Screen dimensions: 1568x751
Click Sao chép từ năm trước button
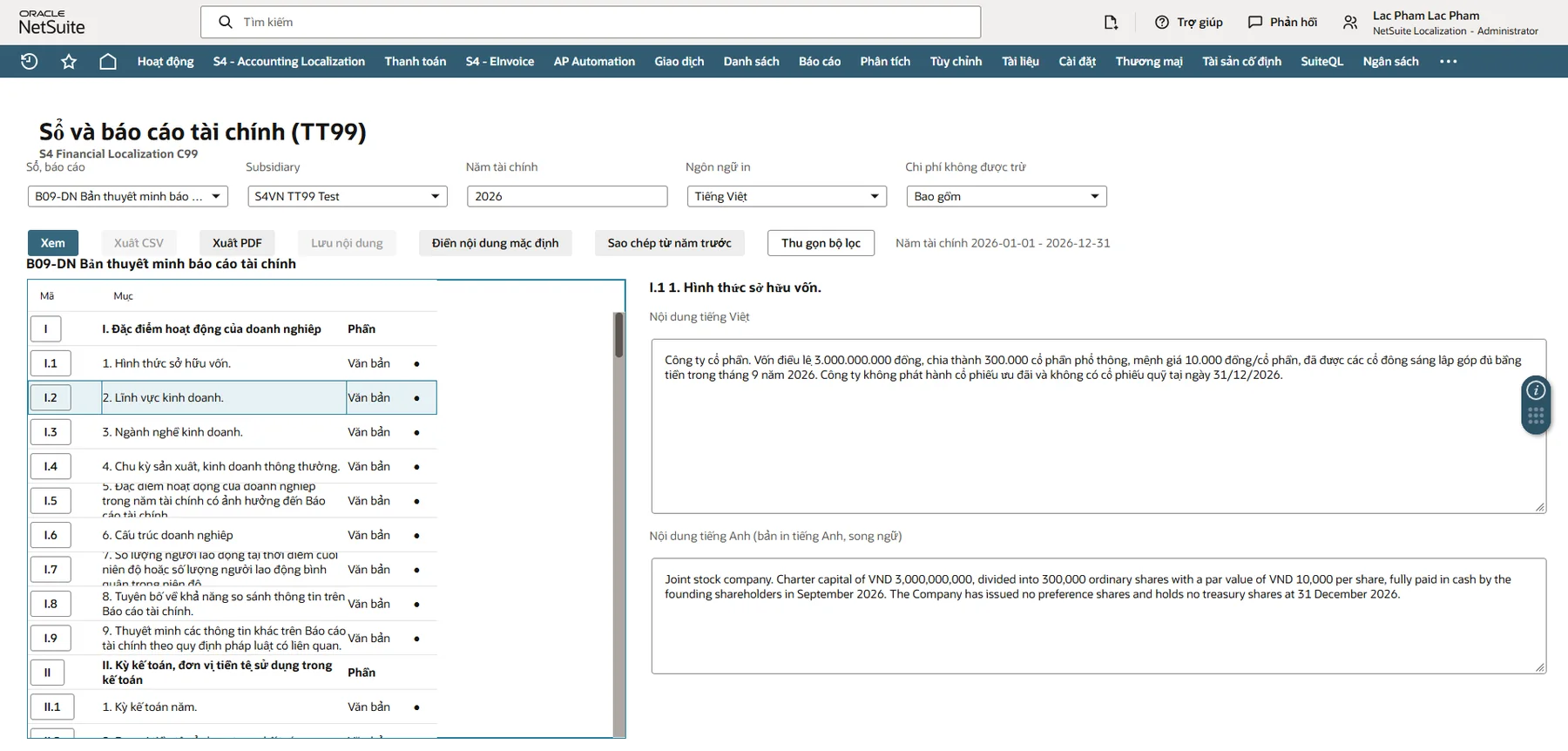670,243
